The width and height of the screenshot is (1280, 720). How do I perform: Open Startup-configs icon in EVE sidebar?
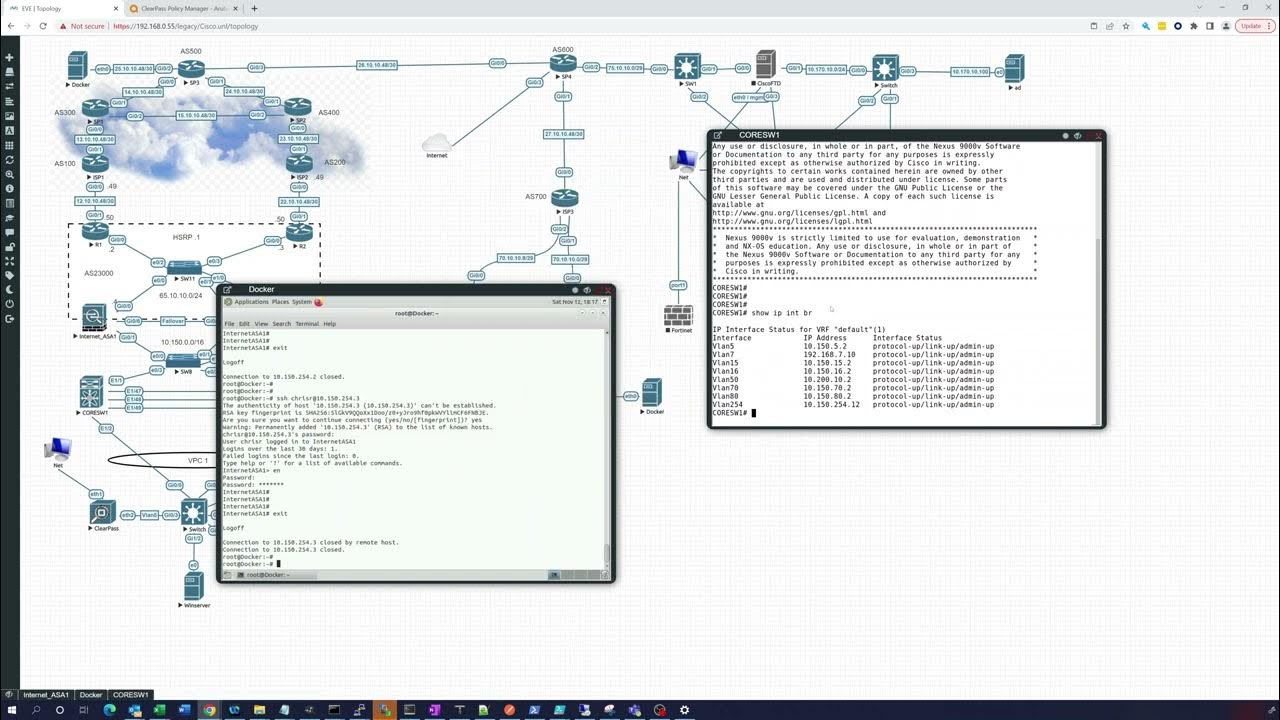(x=9, y=101)
